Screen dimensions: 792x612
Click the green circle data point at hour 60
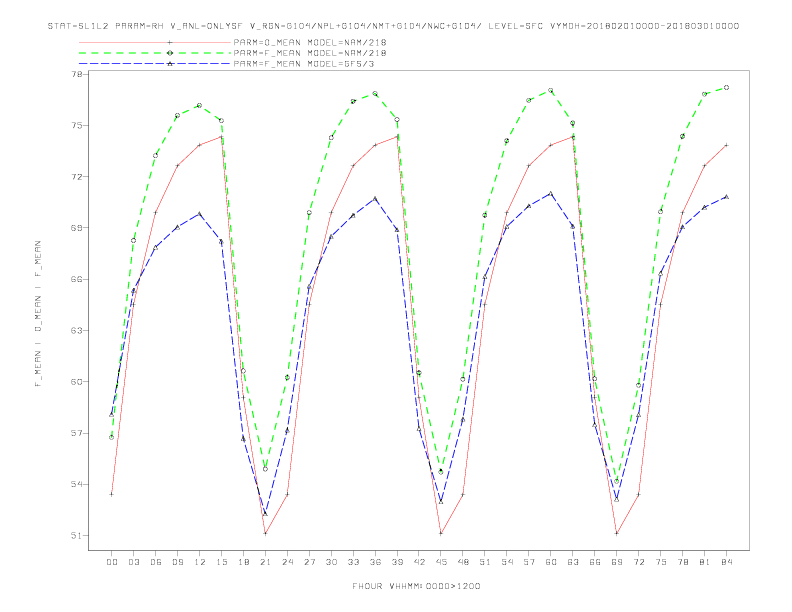point(551,90)
